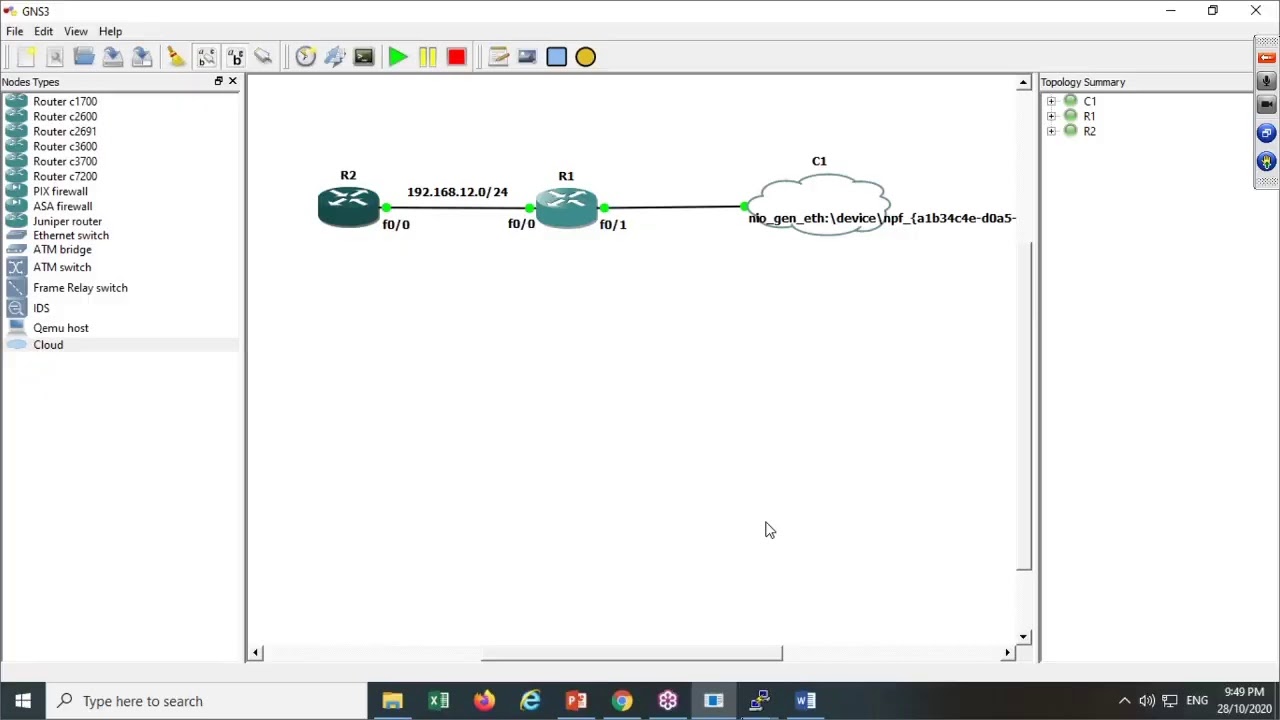Select ASA firewall node type
The width and height of the screenshot is (1280, 720).
point(62,206)
